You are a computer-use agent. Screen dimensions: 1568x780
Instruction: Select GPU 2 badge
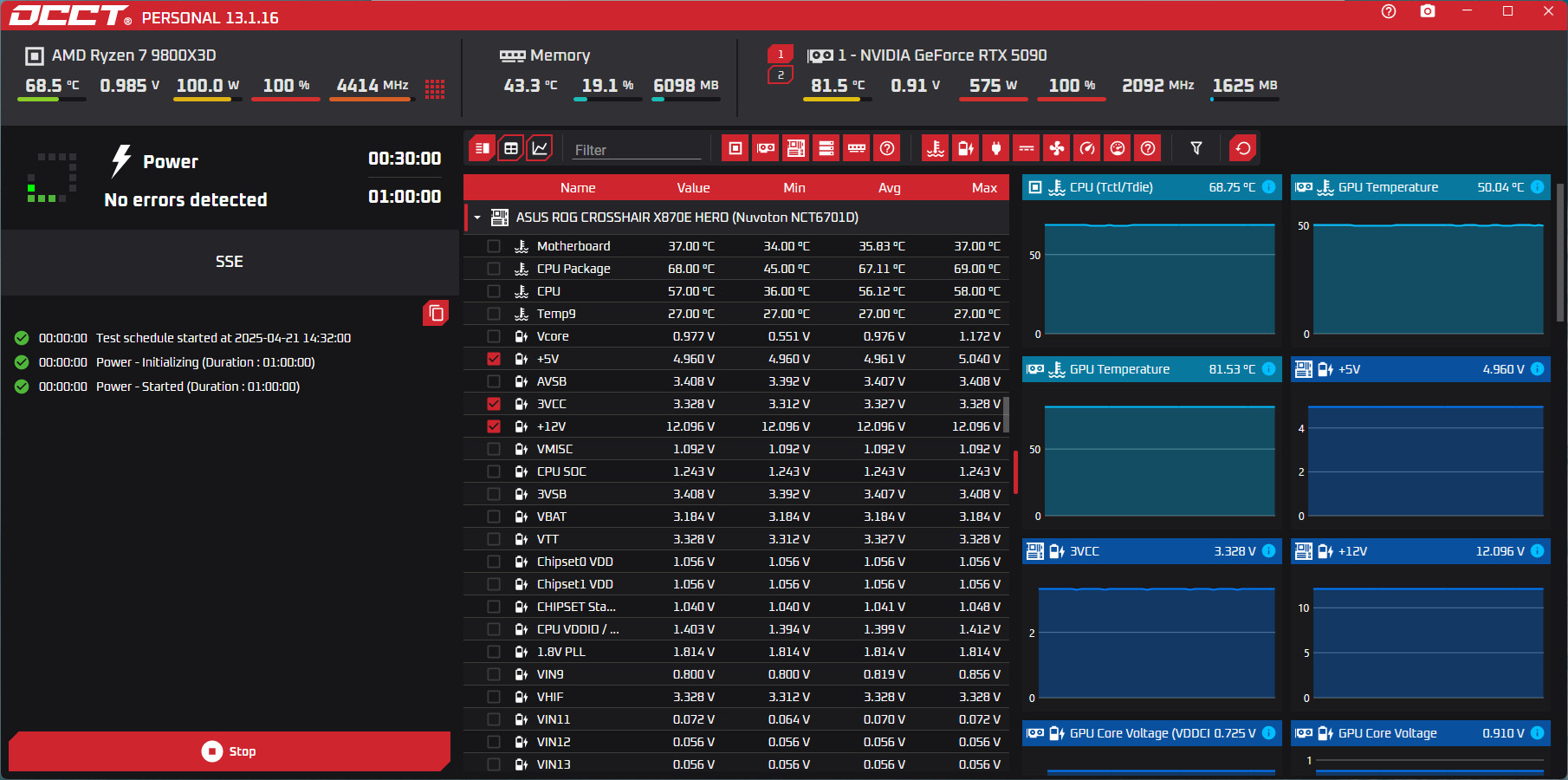[781, 75]
